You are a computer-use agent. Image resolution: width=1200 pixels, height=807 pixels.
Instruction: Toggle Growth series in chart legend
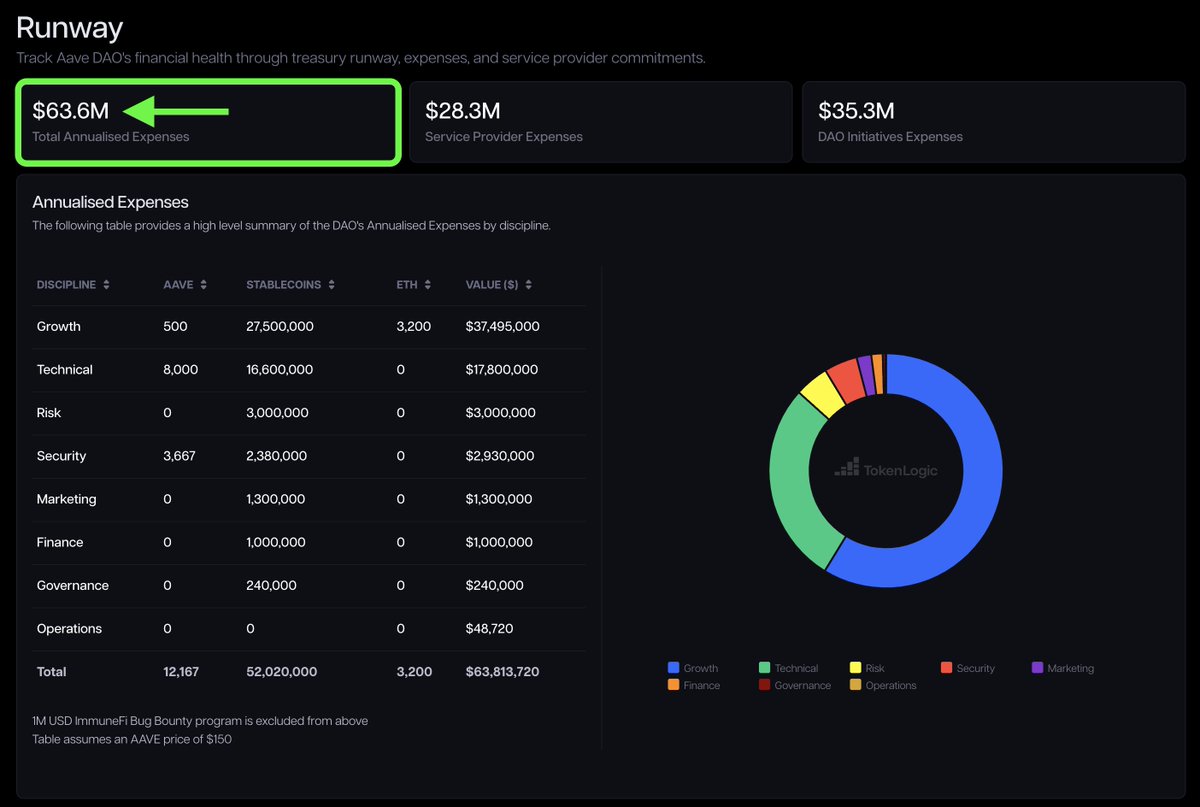click(x=692, y=668)
